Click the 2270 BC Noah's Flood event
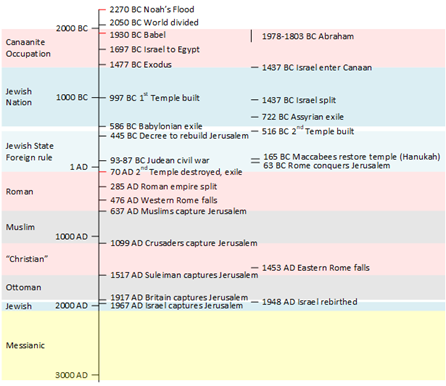 click(x=152, y=9)
